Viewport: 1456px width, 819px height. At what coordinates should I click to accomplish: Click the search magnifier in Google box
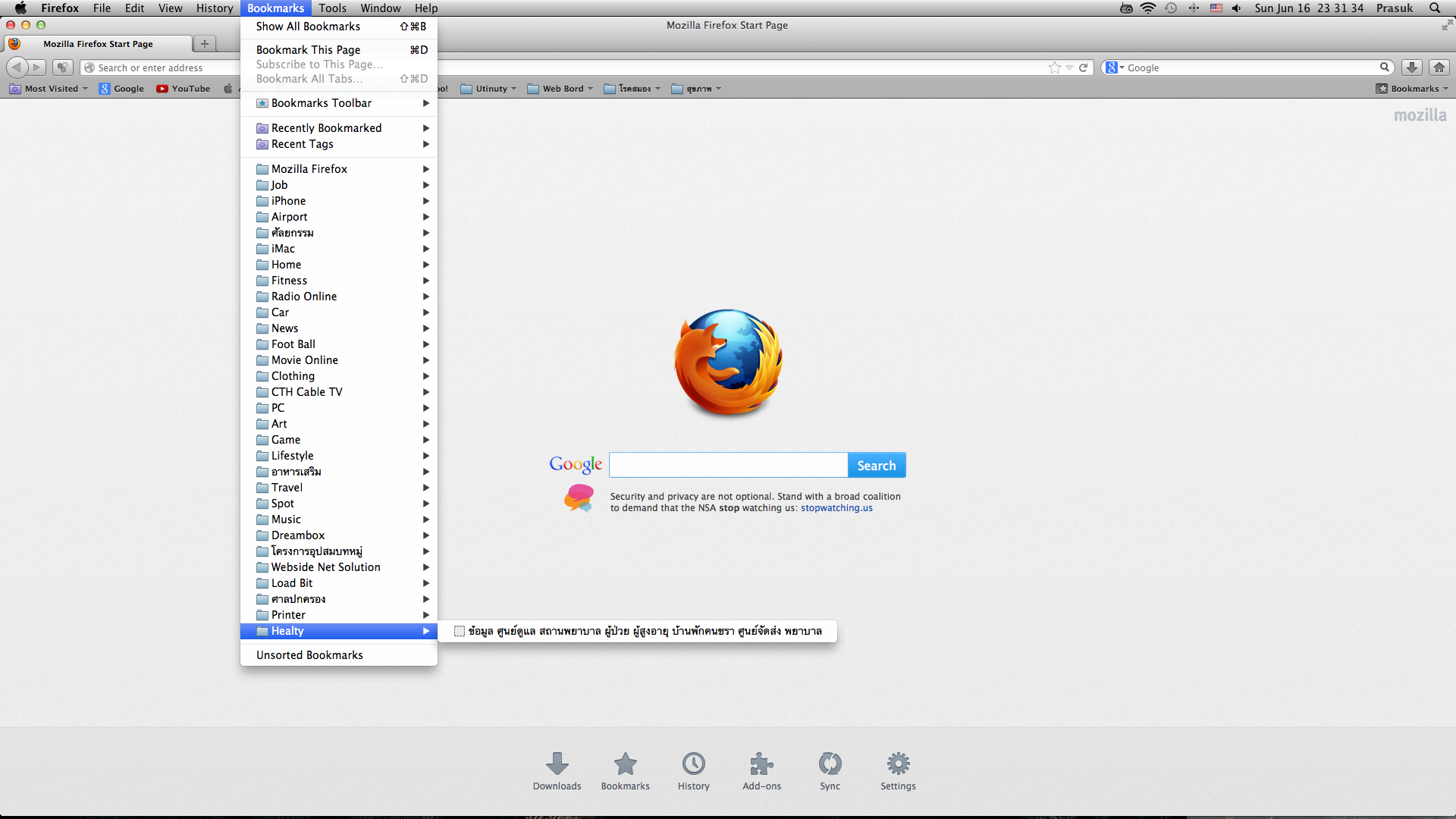click(x=1384, y=67)
